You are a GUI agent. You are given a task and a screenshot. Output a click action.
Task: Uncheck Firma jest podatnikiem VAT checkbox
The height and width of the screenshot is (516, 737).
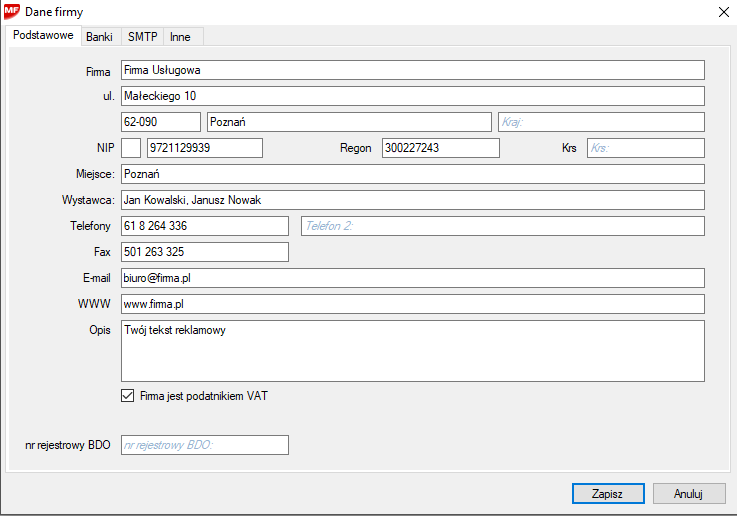click(x=127, y=396)
